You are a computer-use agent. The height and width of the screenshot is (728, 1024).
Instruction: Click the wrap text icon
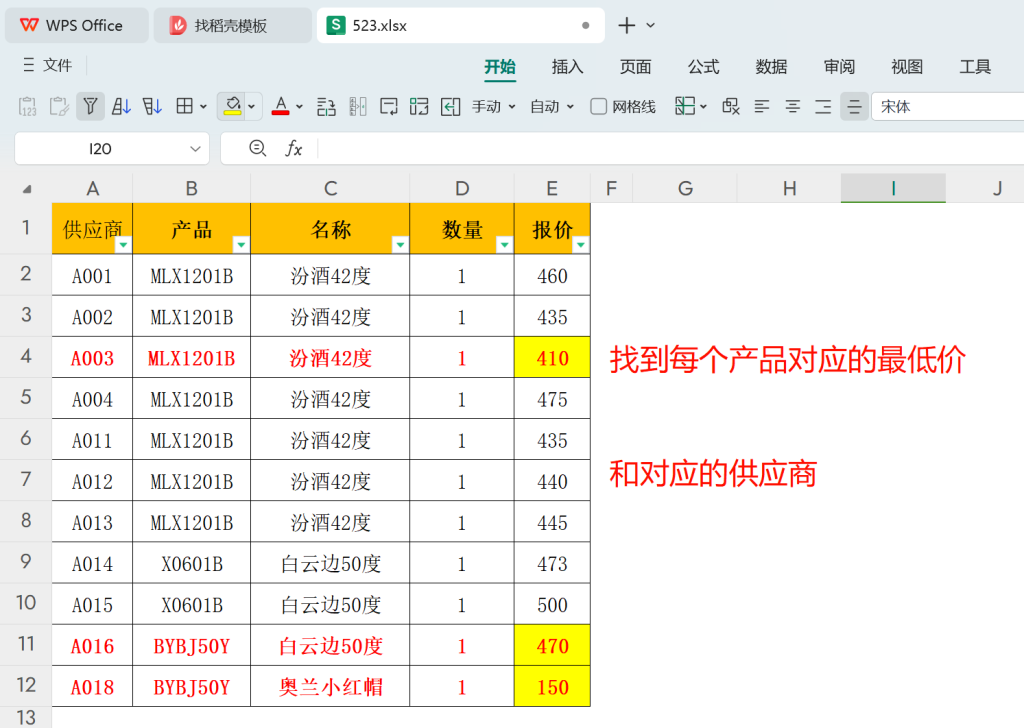[389, 106]
